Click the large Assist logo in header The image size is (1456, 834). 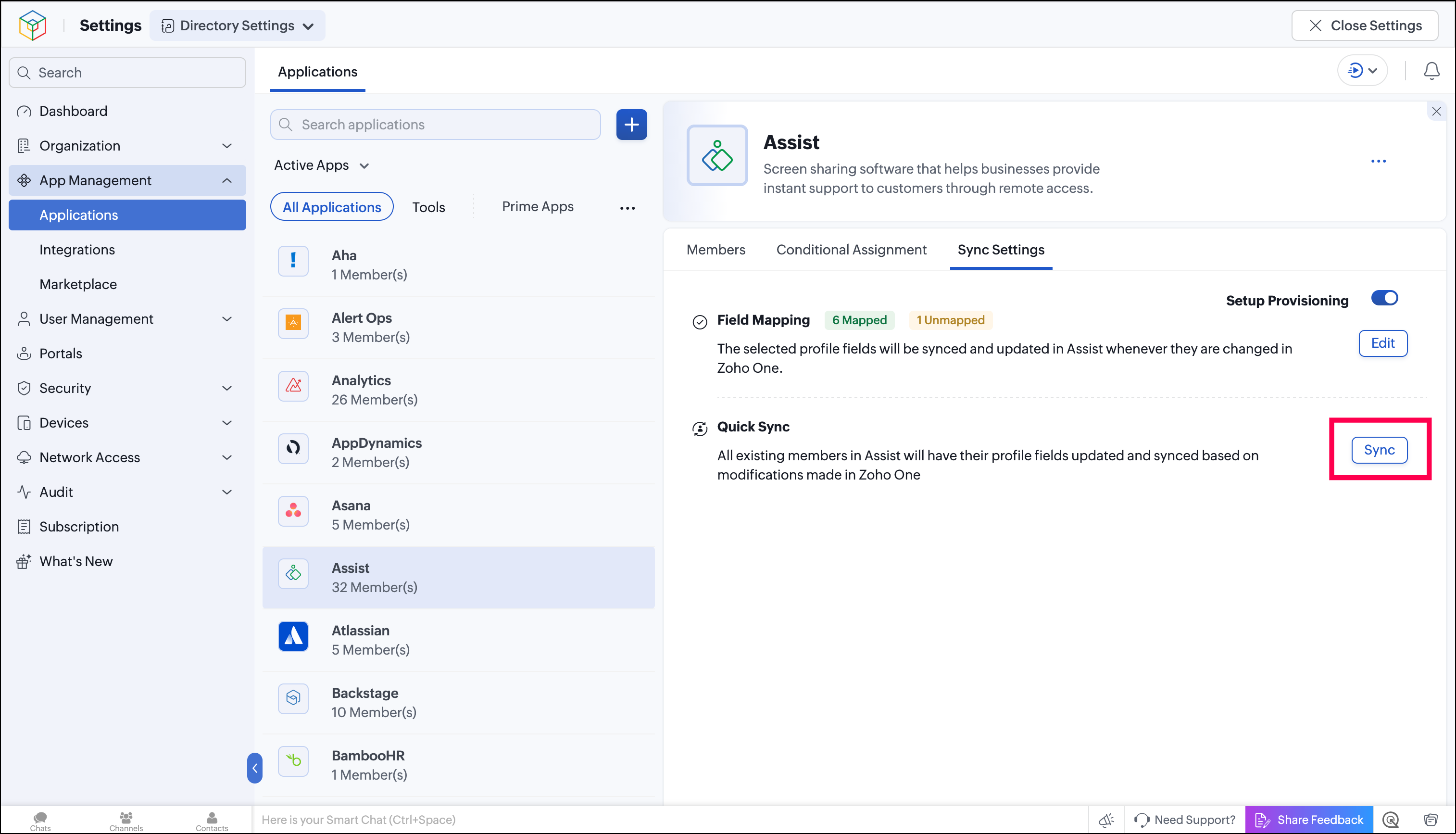coord(717,155)
